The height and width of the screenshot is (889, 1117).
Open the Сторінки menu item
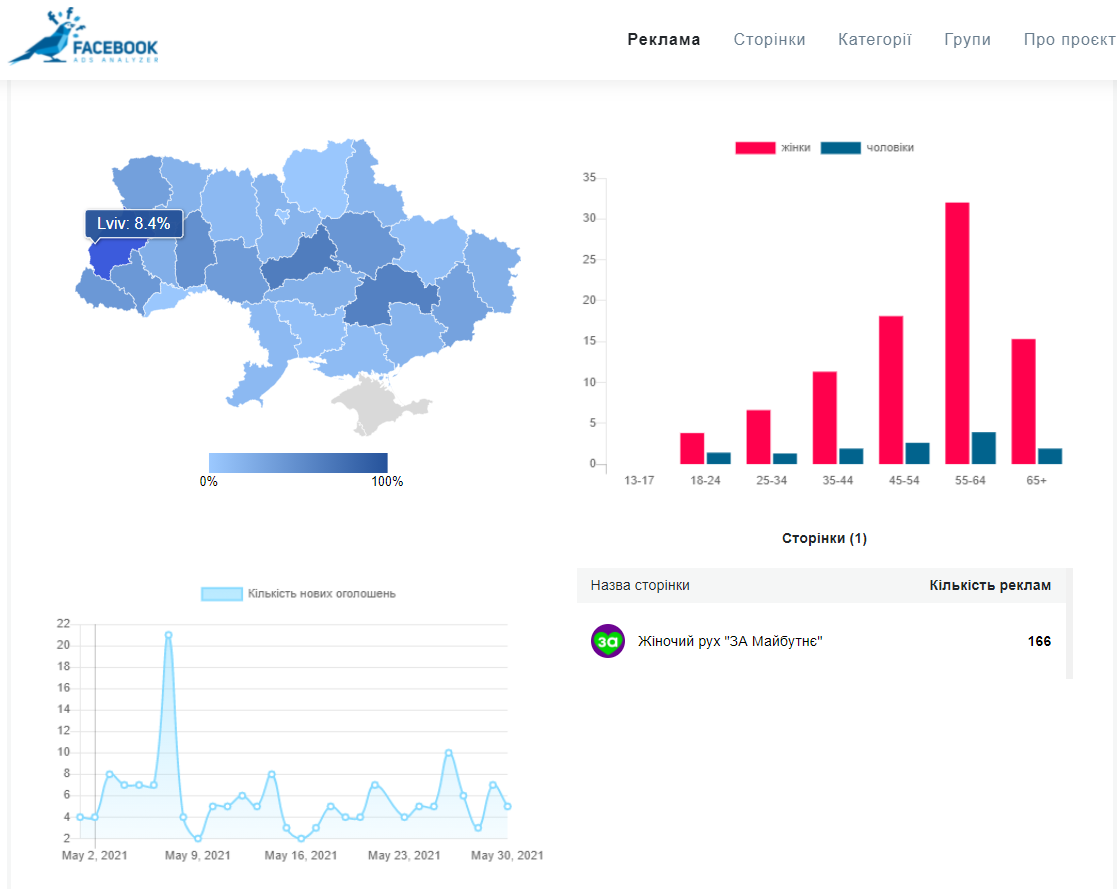[x=769, y=40]
